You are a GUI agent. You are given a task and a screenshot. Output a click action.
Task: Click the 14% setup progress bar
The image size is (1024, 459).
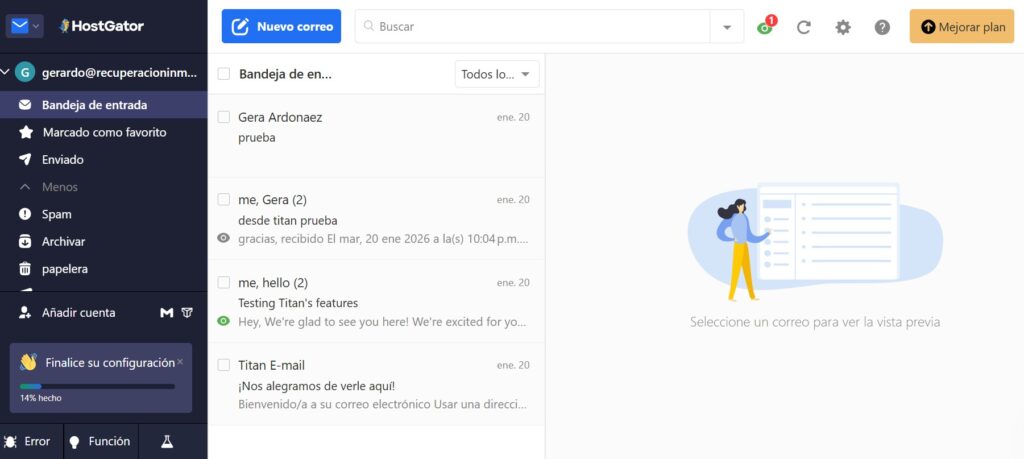[x=97, y=386]
